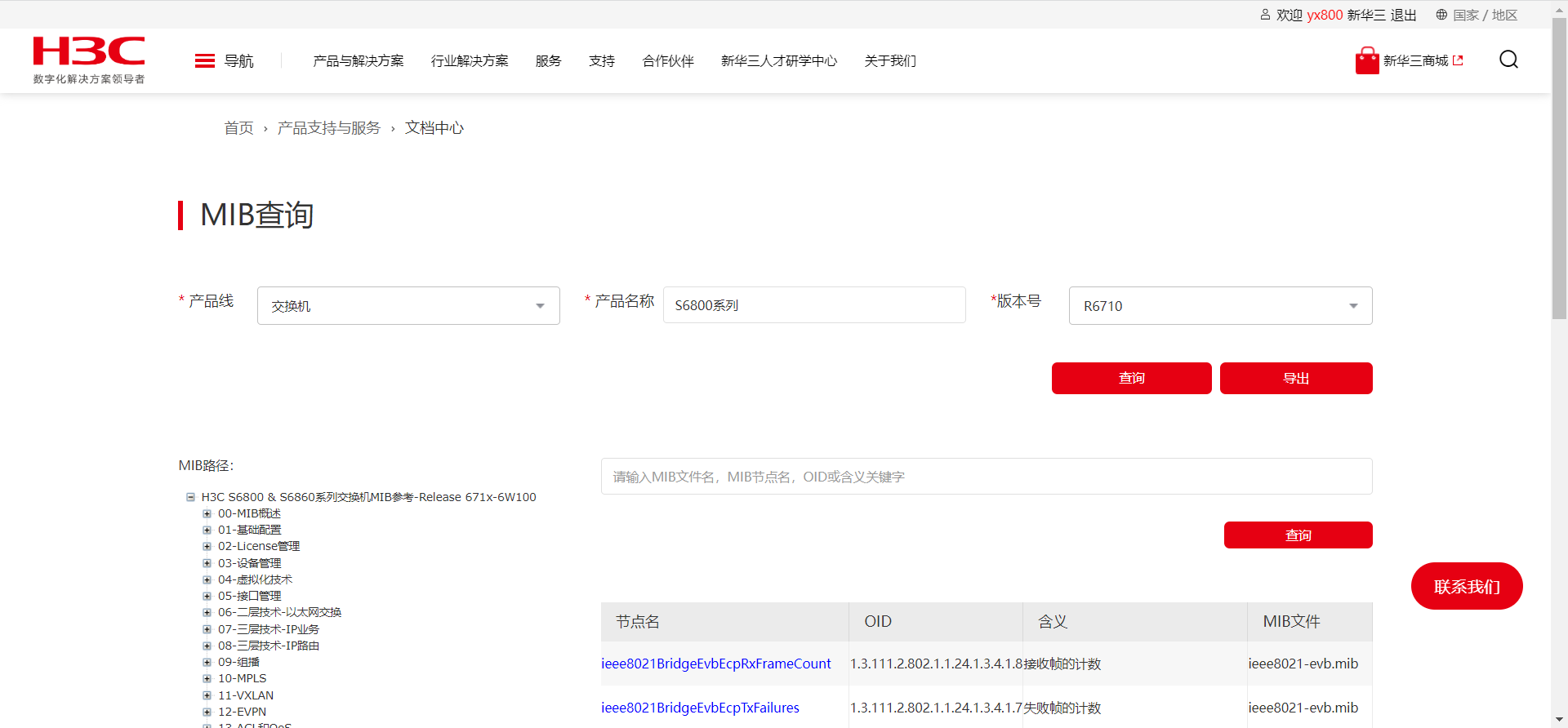The width and height of the screenshot is (1568, 728).
Task: Click the red shopping bag icon
Action: [1367, 60]
